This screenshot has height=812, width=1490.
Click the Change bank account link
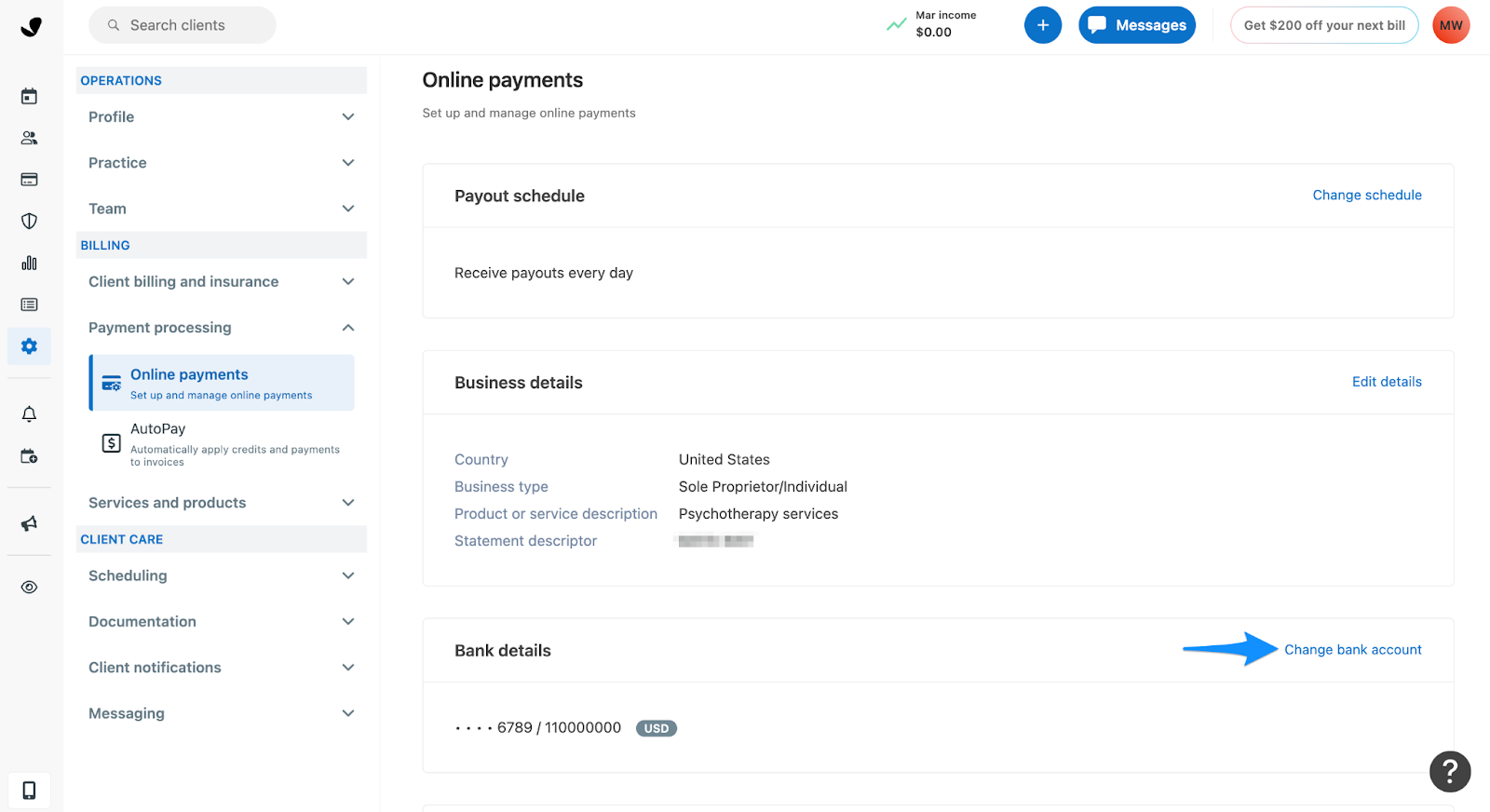point(1352,650)
